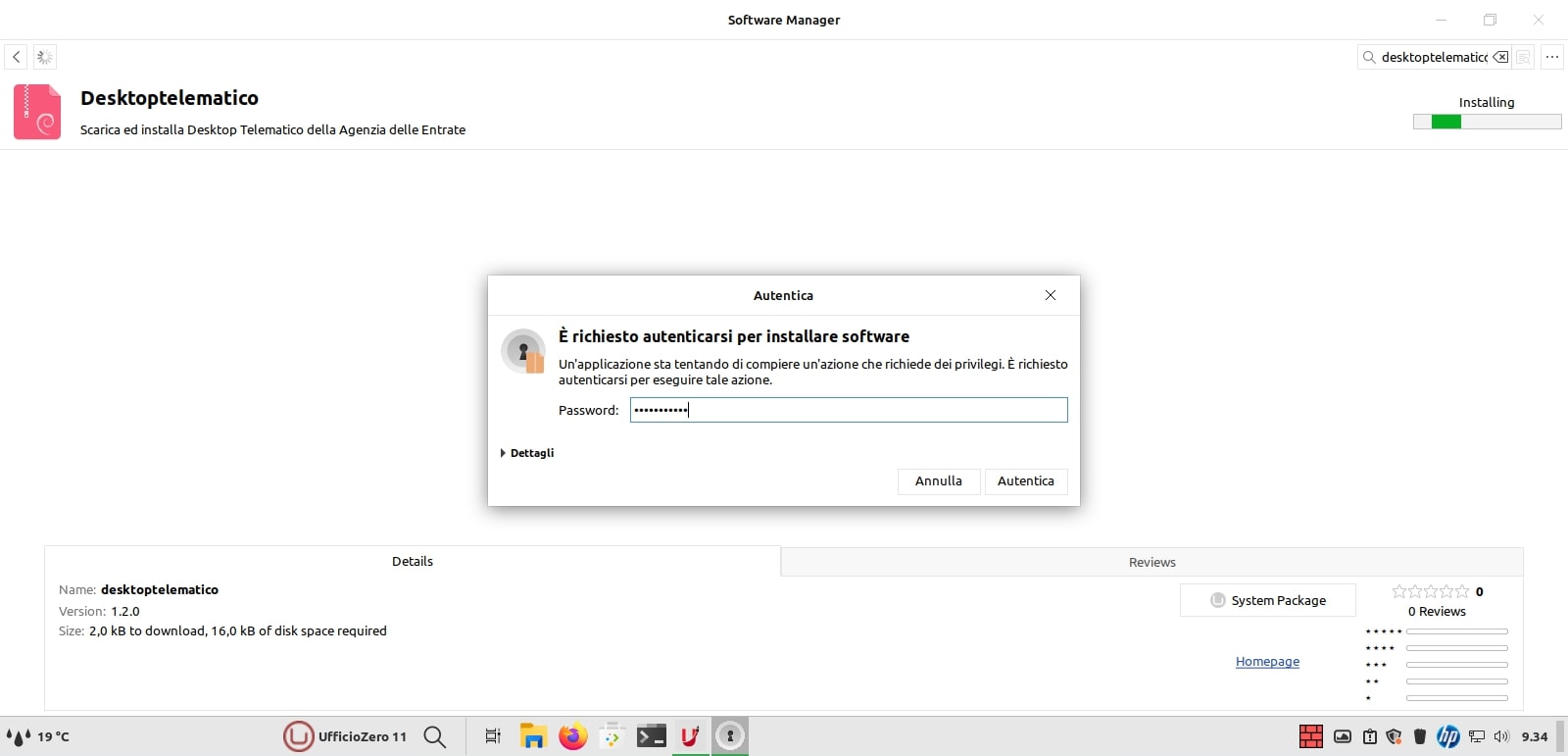Image resolution: width=1568 pixels, height=756 pixels.
Task: Open the network connection tray icon
Action: coord(1477,736)
